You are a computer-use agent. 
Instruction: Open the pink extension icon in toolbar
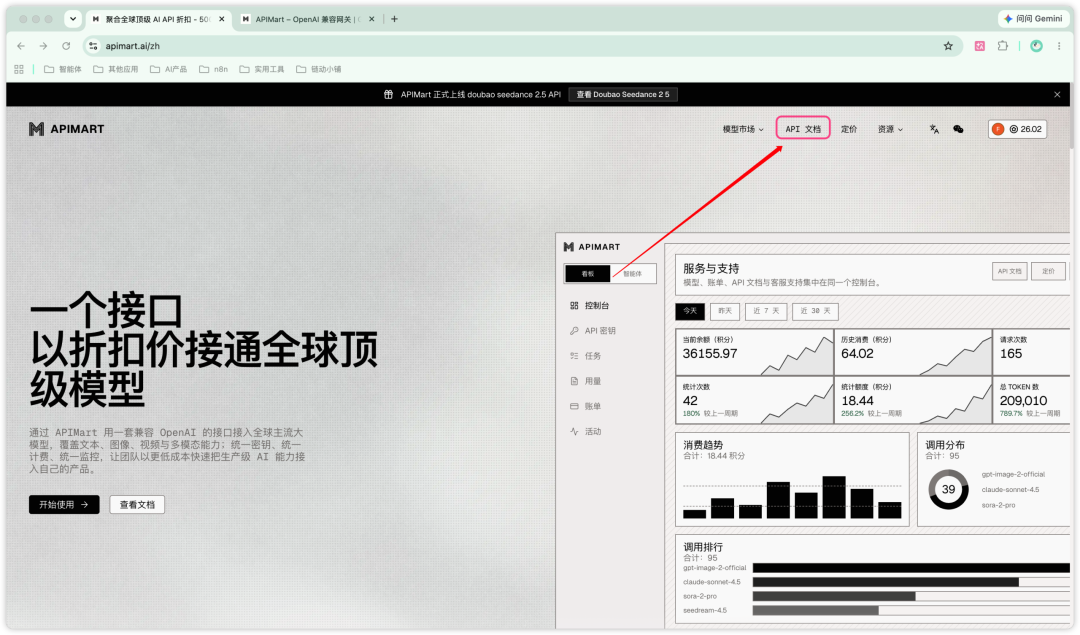[x=979, y=46]
